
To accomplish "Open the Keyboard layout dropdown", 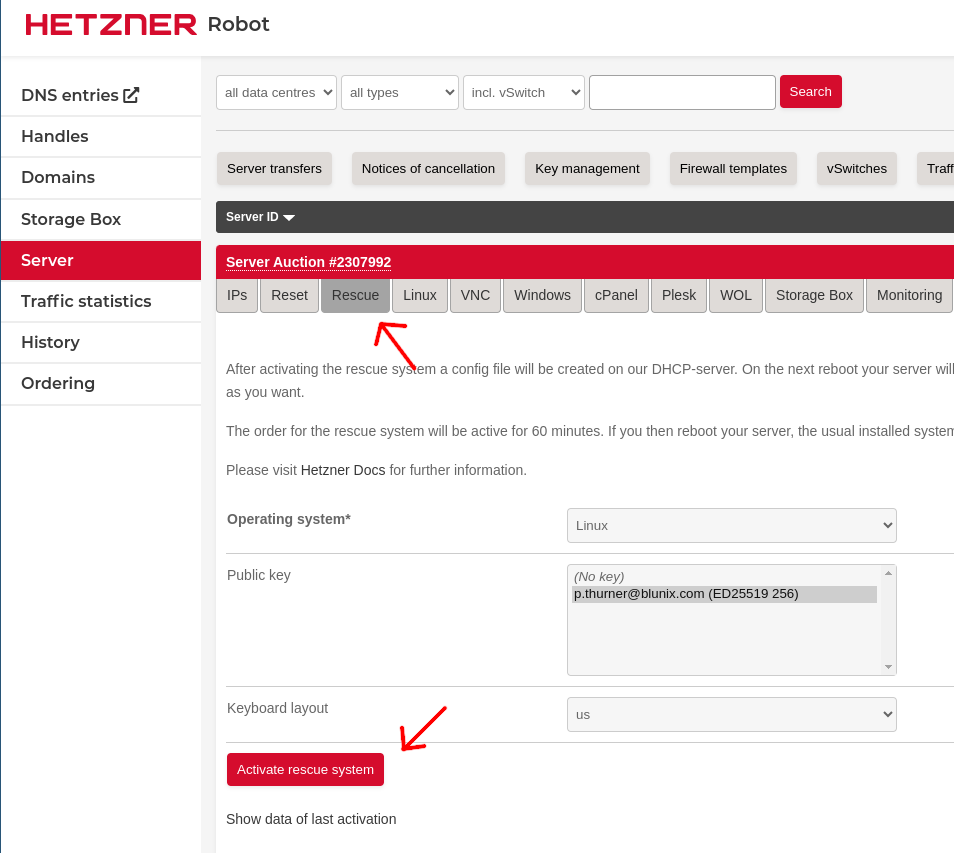I will 731,714.
